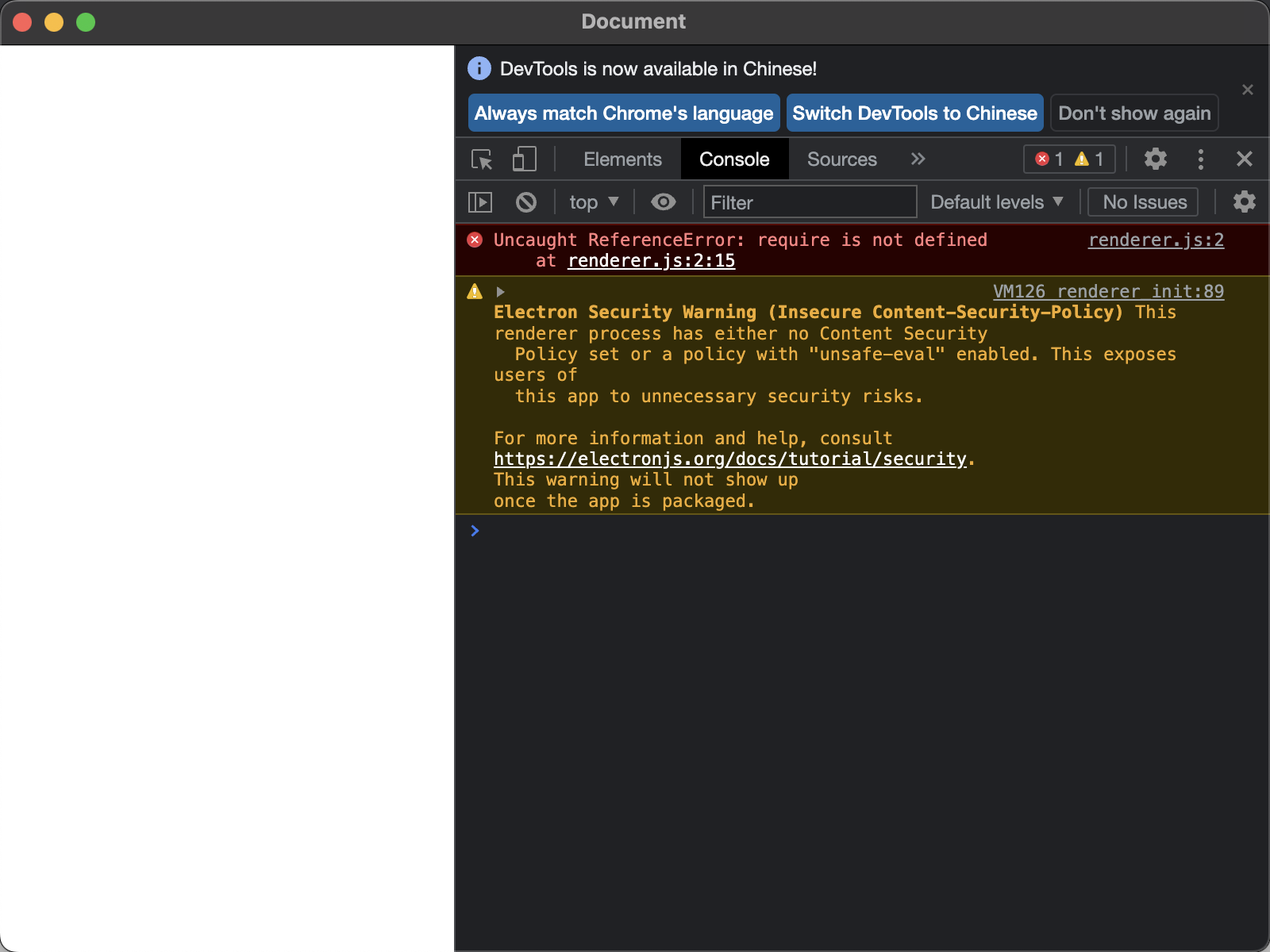Open the Sources tab

click(x=841, y=159)
